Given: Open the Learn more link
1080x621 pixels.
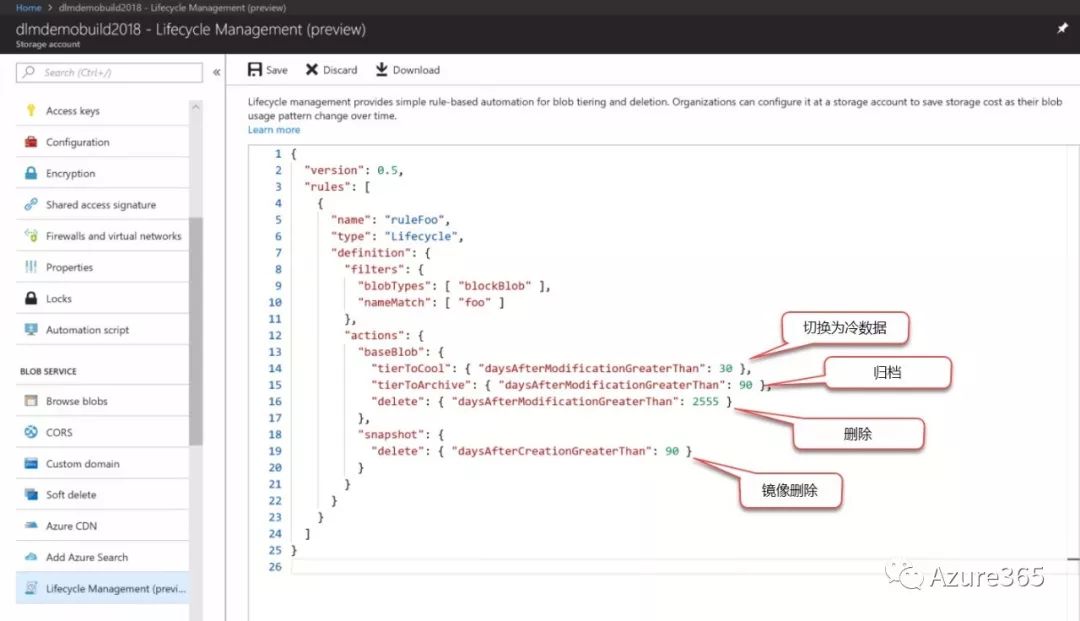Looking at the screenshot, I should pyautogui.click(x=274, y=130).
